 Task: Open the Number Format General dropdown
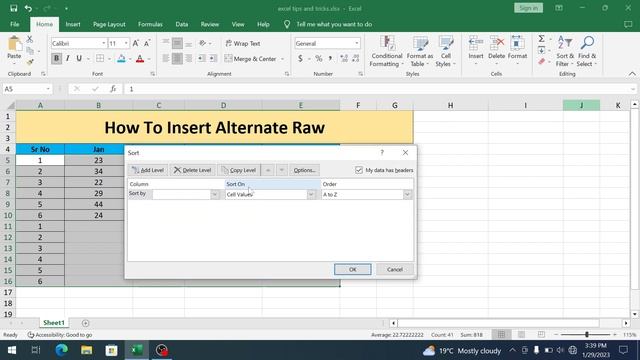point(357,43)
